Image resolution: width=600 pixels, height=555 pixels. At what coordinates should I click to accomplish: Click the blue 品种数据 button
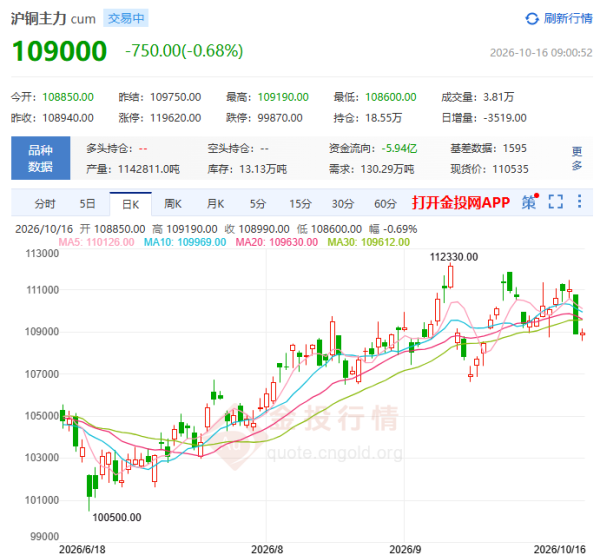[x=41, y=158]
